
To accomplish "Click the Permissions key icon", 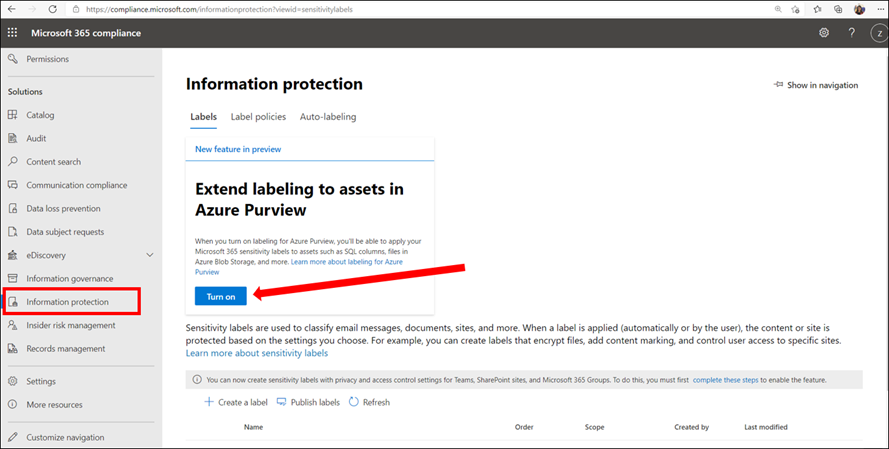I will [x=12, y=58].
